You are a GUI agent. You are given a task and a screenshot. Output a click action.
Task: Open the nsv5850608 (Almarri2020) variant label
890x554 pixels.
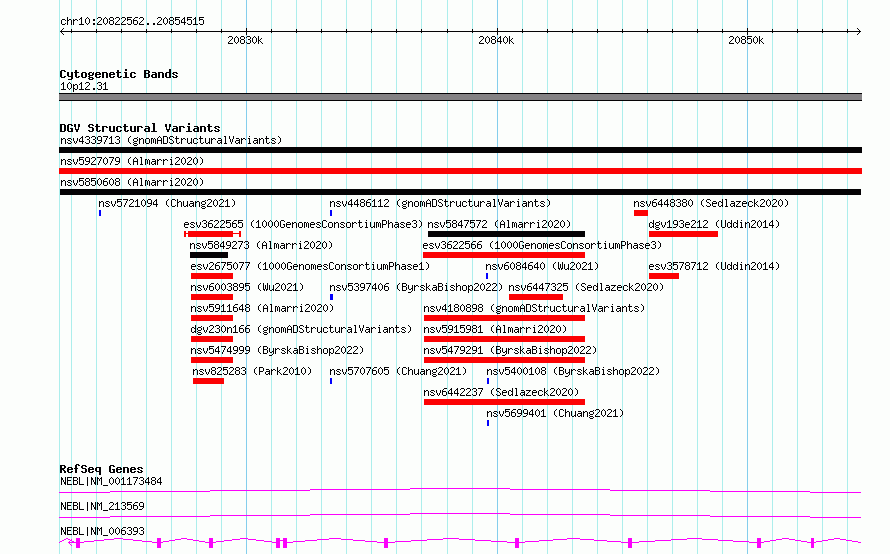point(132,182)
